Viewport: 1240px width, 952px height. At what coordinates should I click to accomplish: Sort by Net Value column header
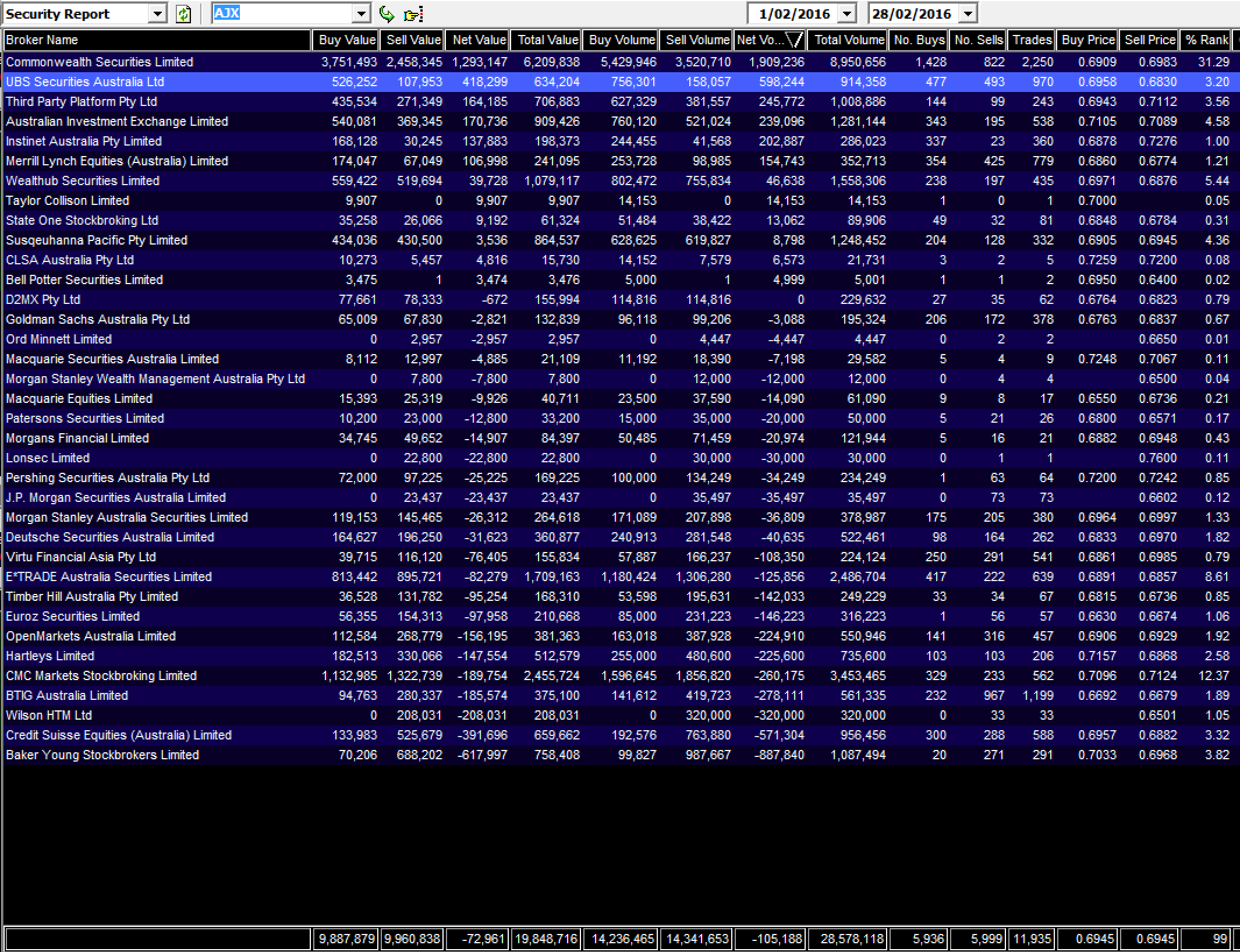(477, 40)
